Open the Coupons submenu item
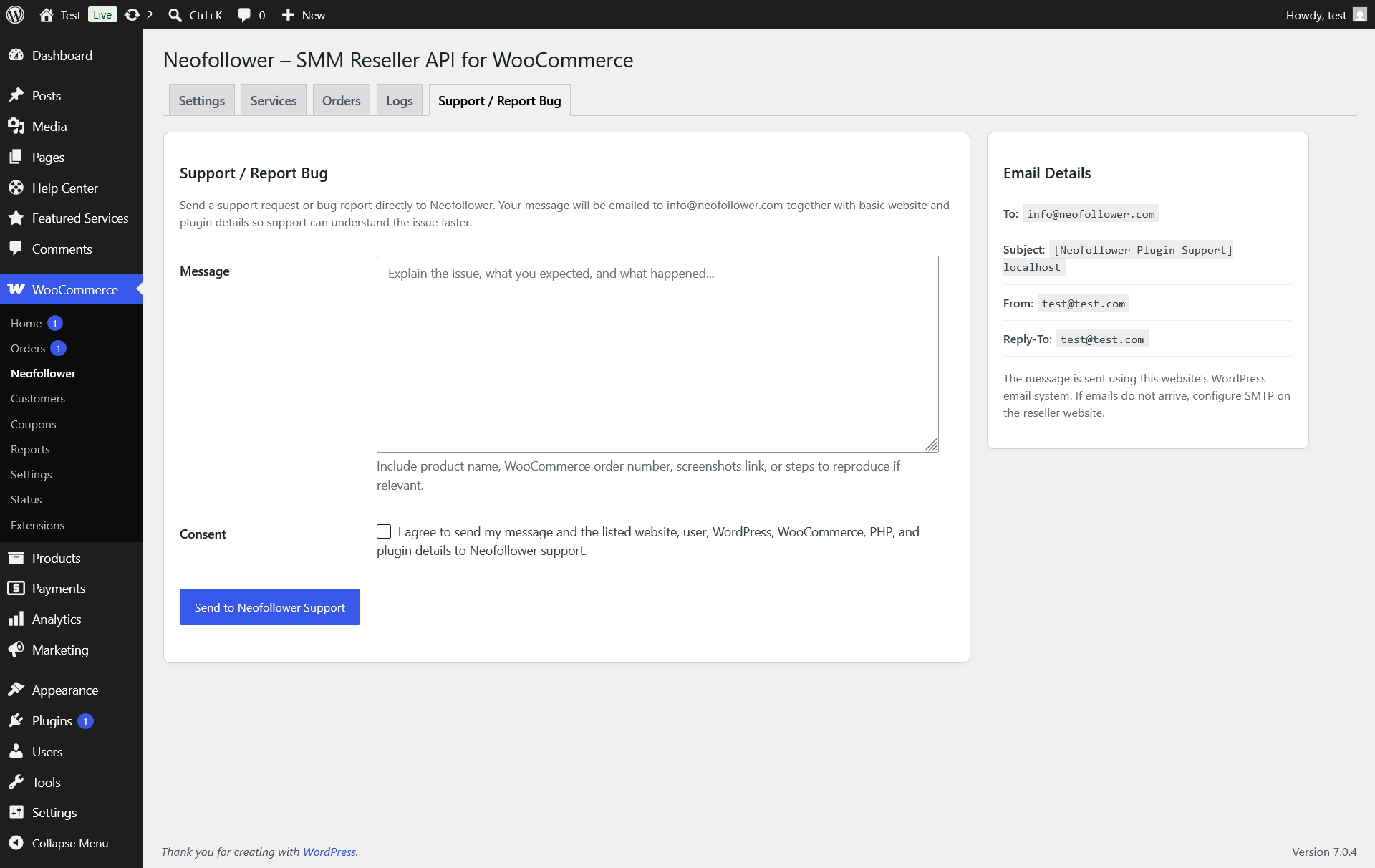Screen dimensions: 1375x868 (x=34, y=424)
